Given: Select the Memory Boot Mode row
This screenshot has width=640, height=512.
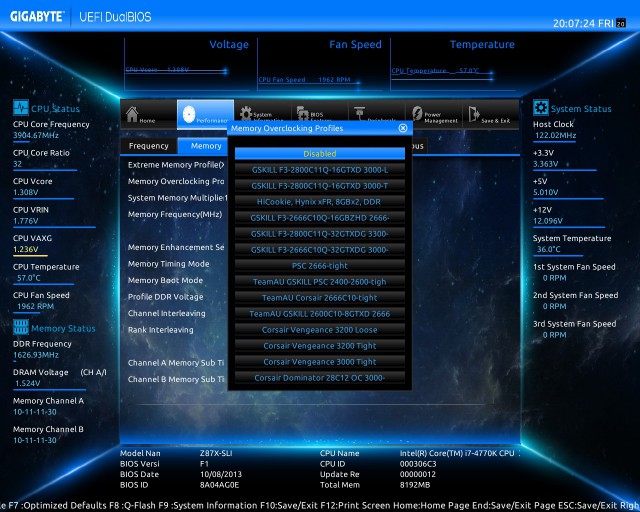Looking at the screenshot, I should click(165, 280).
